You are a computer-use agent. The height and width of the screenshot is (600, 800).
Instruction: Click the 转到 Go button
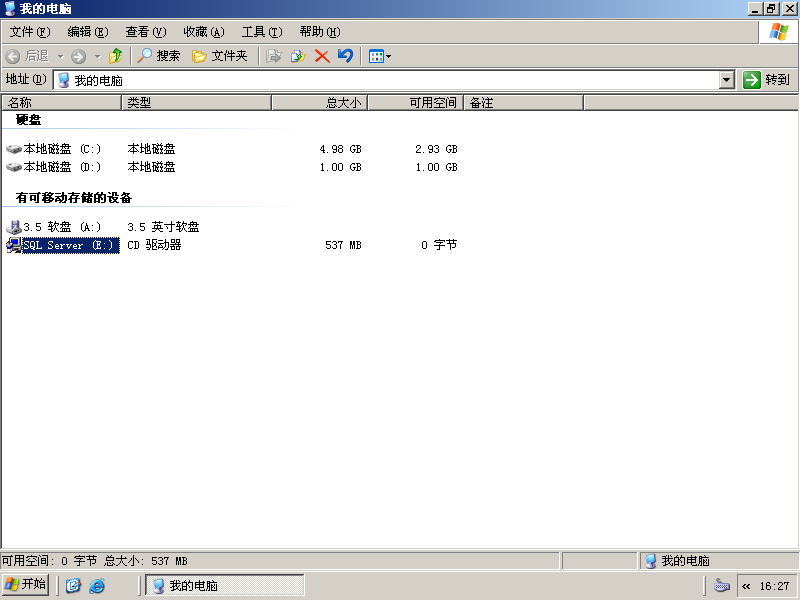click(767, 80)
